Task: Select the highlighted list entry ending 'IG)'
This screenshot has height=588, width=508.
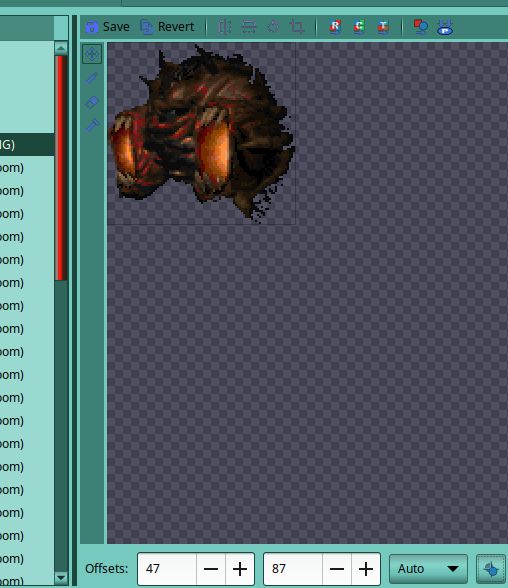Action: (27, 144)
